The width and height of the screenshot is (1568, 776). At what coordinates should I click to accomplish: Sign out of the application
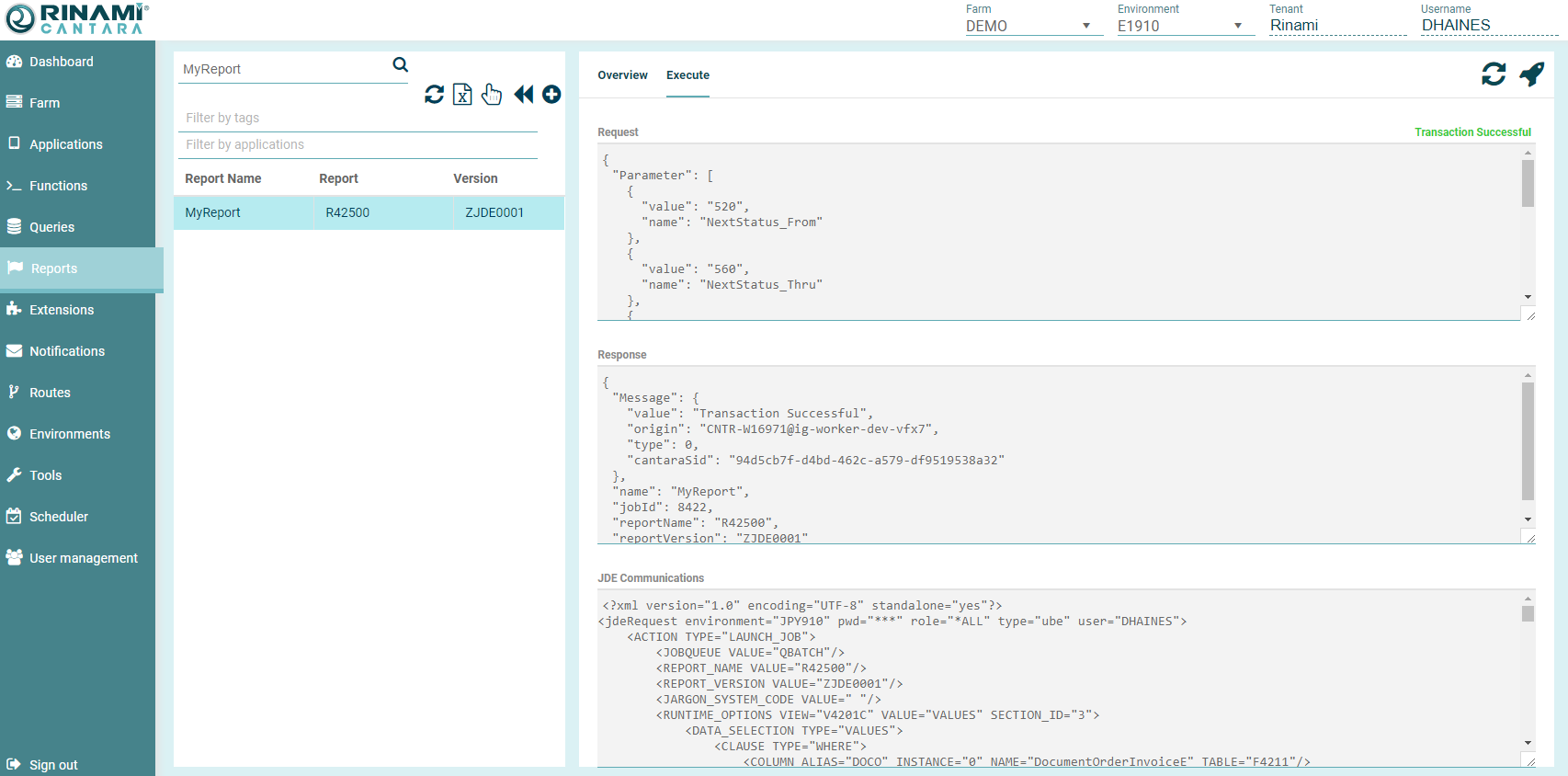(53, 765)
